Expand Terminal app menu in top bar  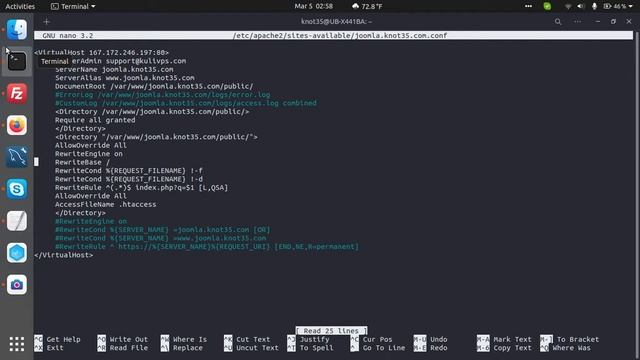[73, 6]
